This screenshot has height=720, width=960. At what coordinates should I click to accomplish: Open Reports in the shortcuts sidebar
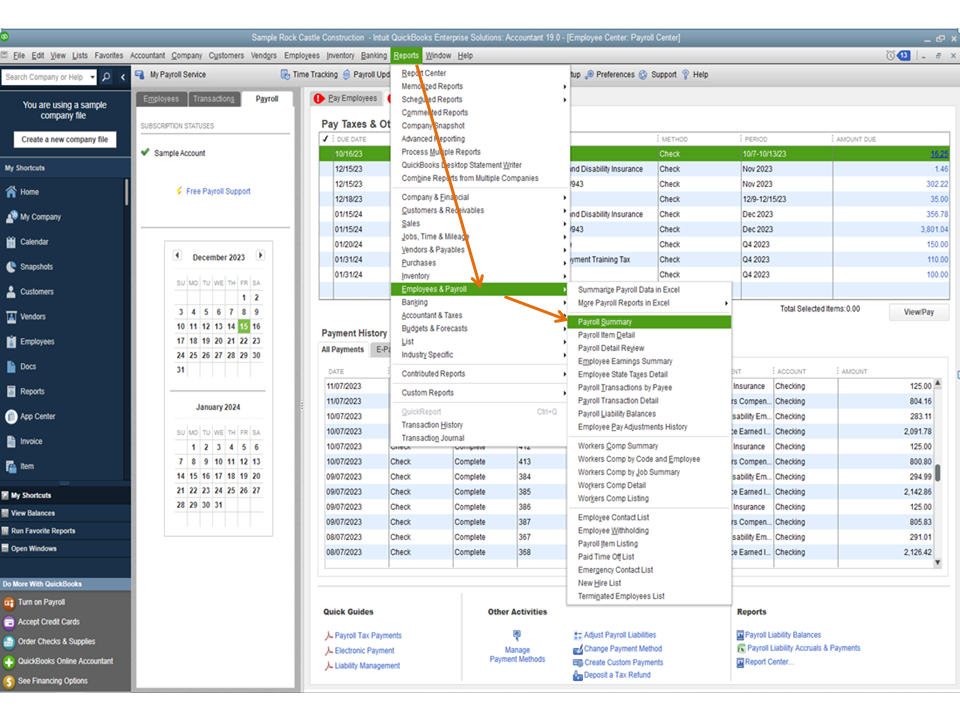click(32, 391)
